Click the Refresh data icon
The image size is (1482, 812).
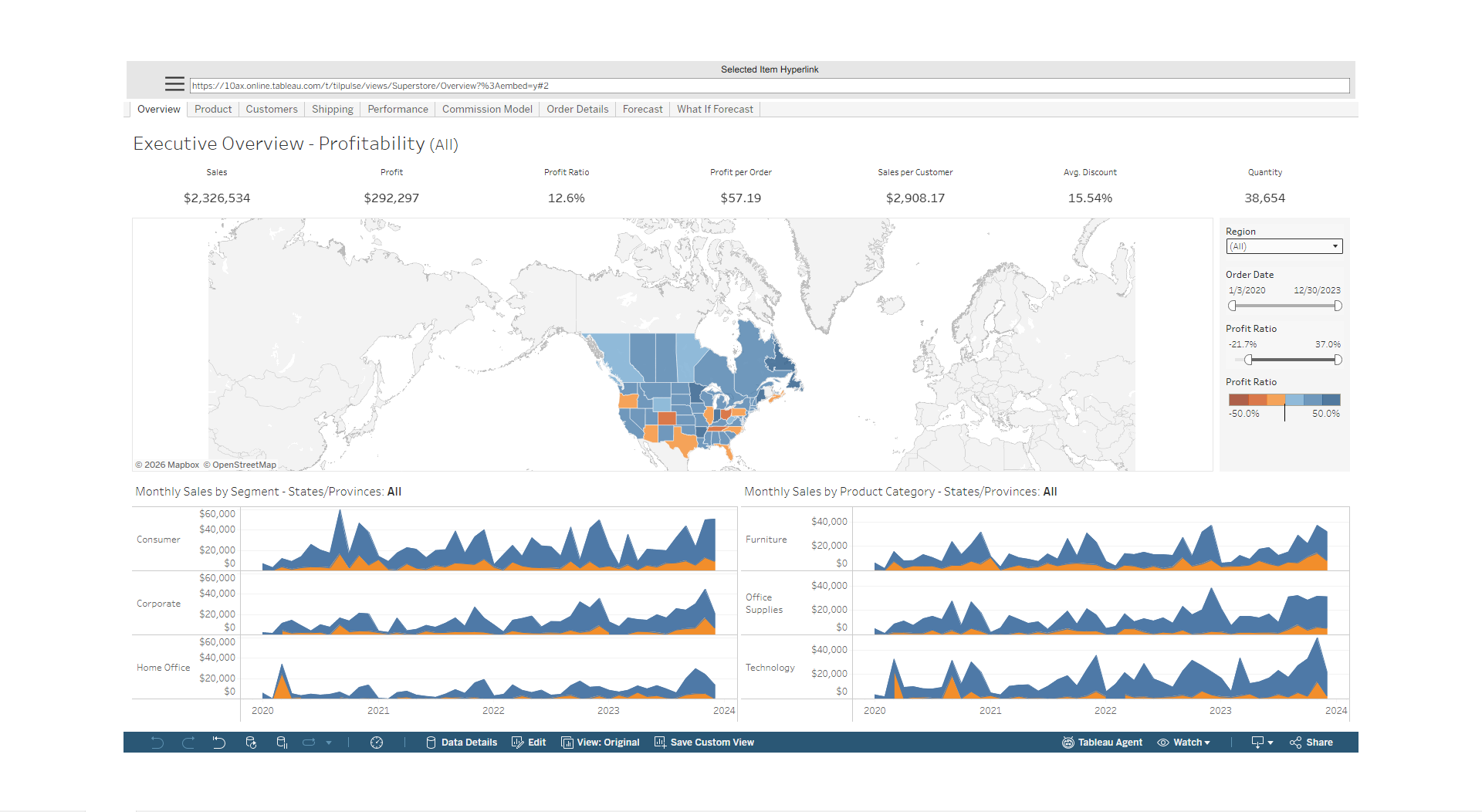click(251, 743)
